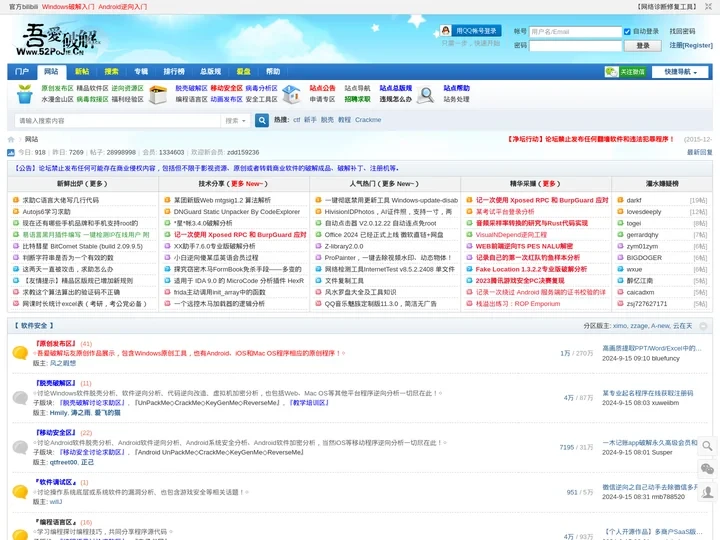Click the hot search term Crackme

(x=368, y=120)
